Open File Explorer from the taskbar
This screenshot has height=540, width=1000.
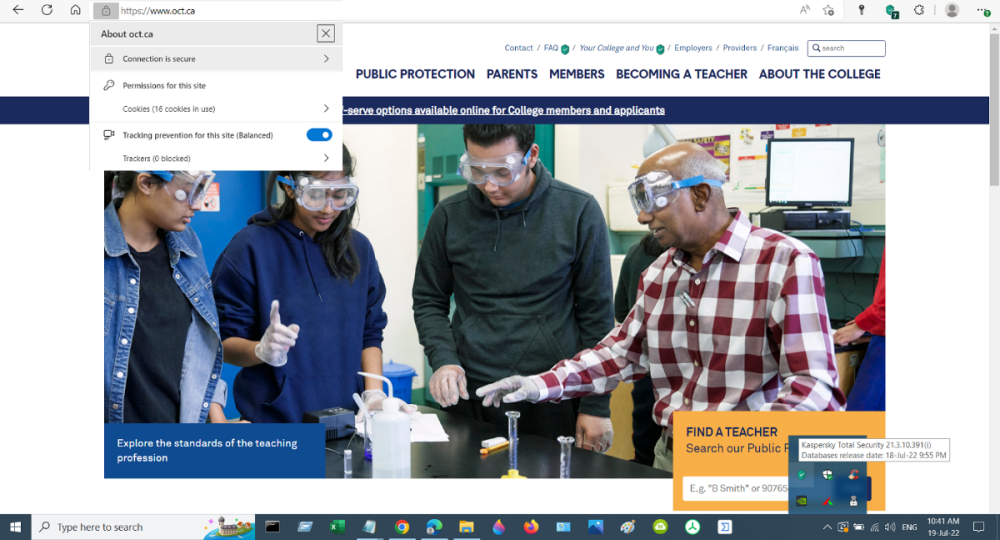466,527
